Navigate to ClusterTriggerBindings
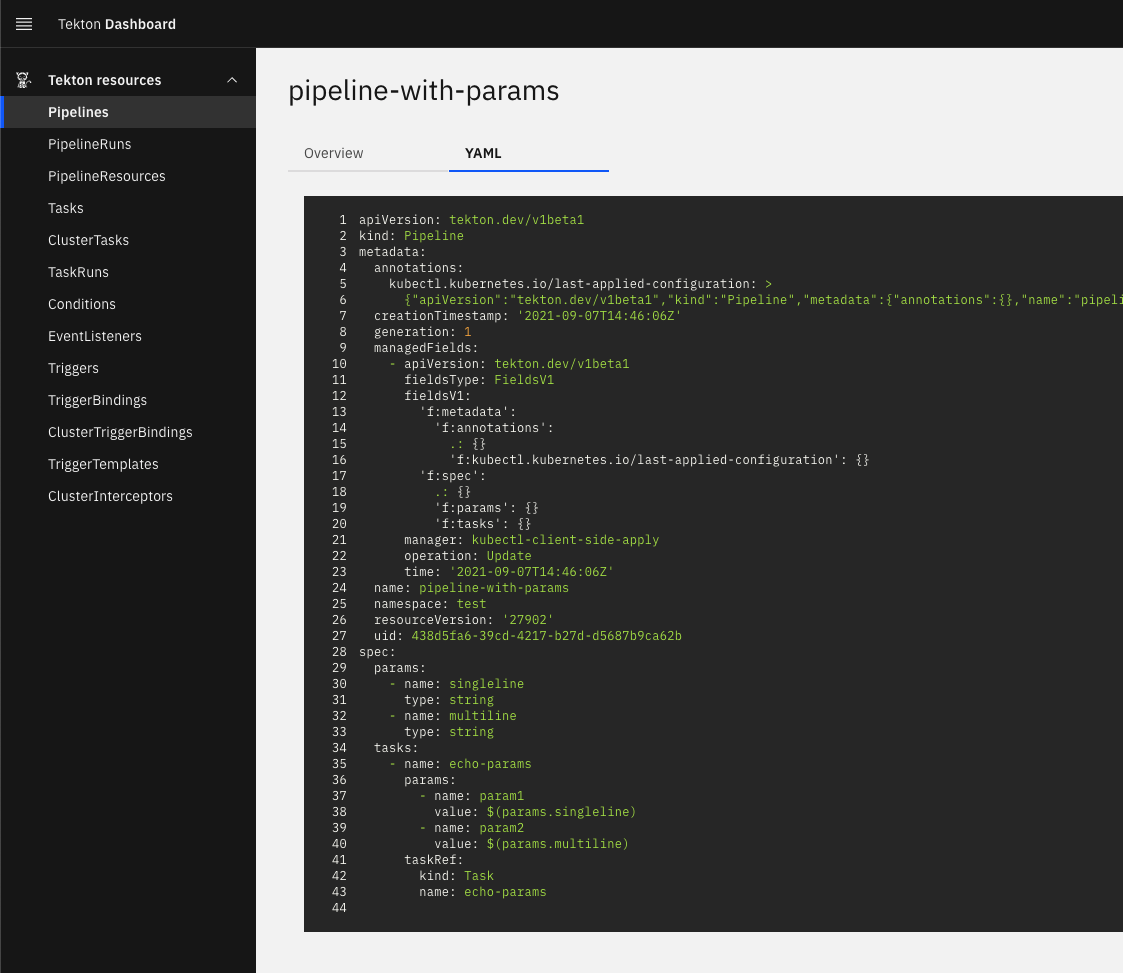 point(128,432)
